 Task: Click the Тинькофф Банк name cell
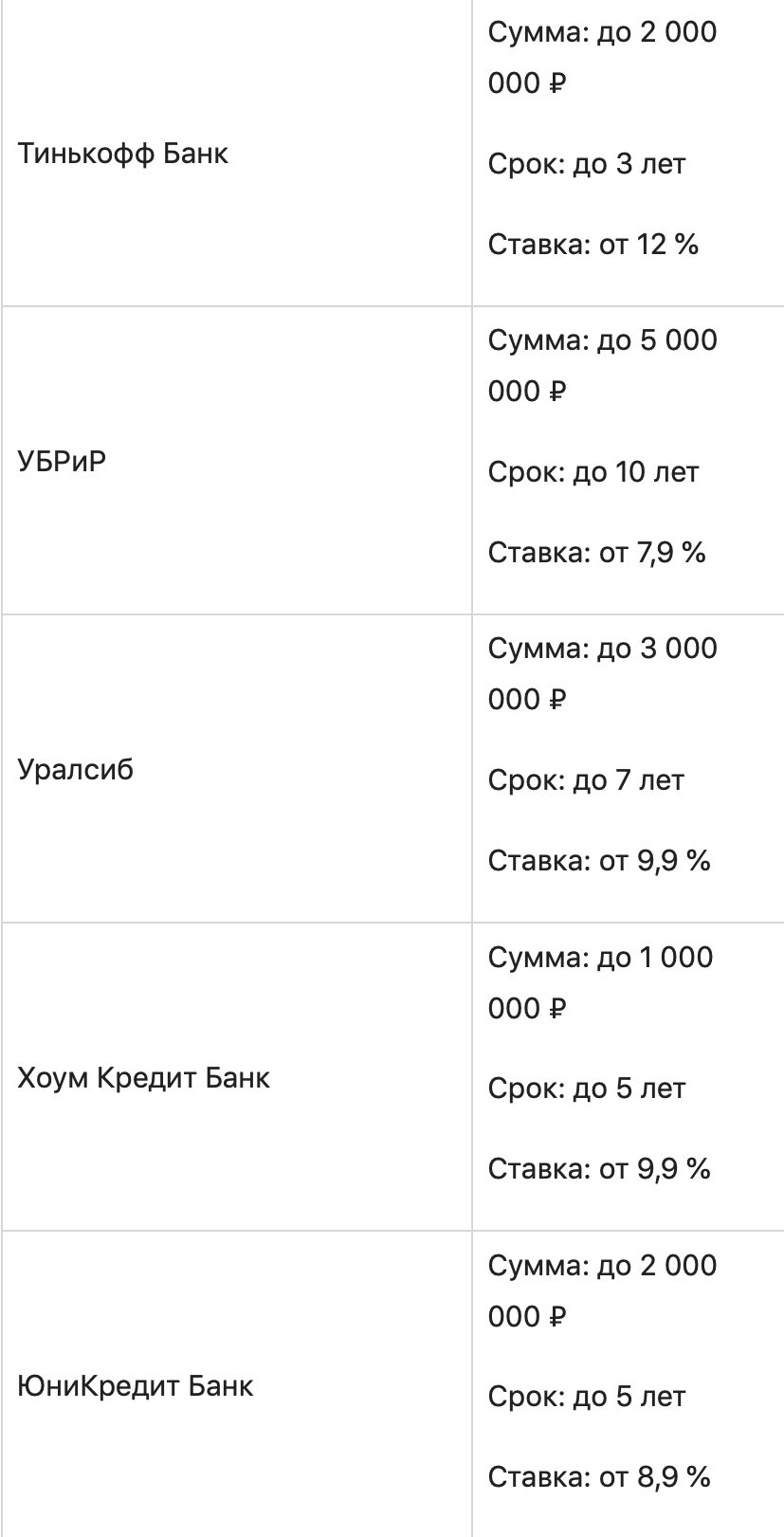[x=123, y=154]
